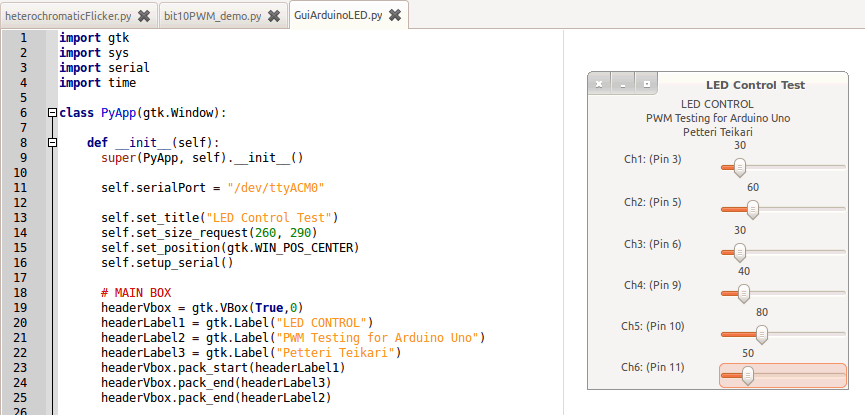Click the Ch4: (Pin 9) label
This screenshot has height=415, width=865.
[x=653, y=285]
